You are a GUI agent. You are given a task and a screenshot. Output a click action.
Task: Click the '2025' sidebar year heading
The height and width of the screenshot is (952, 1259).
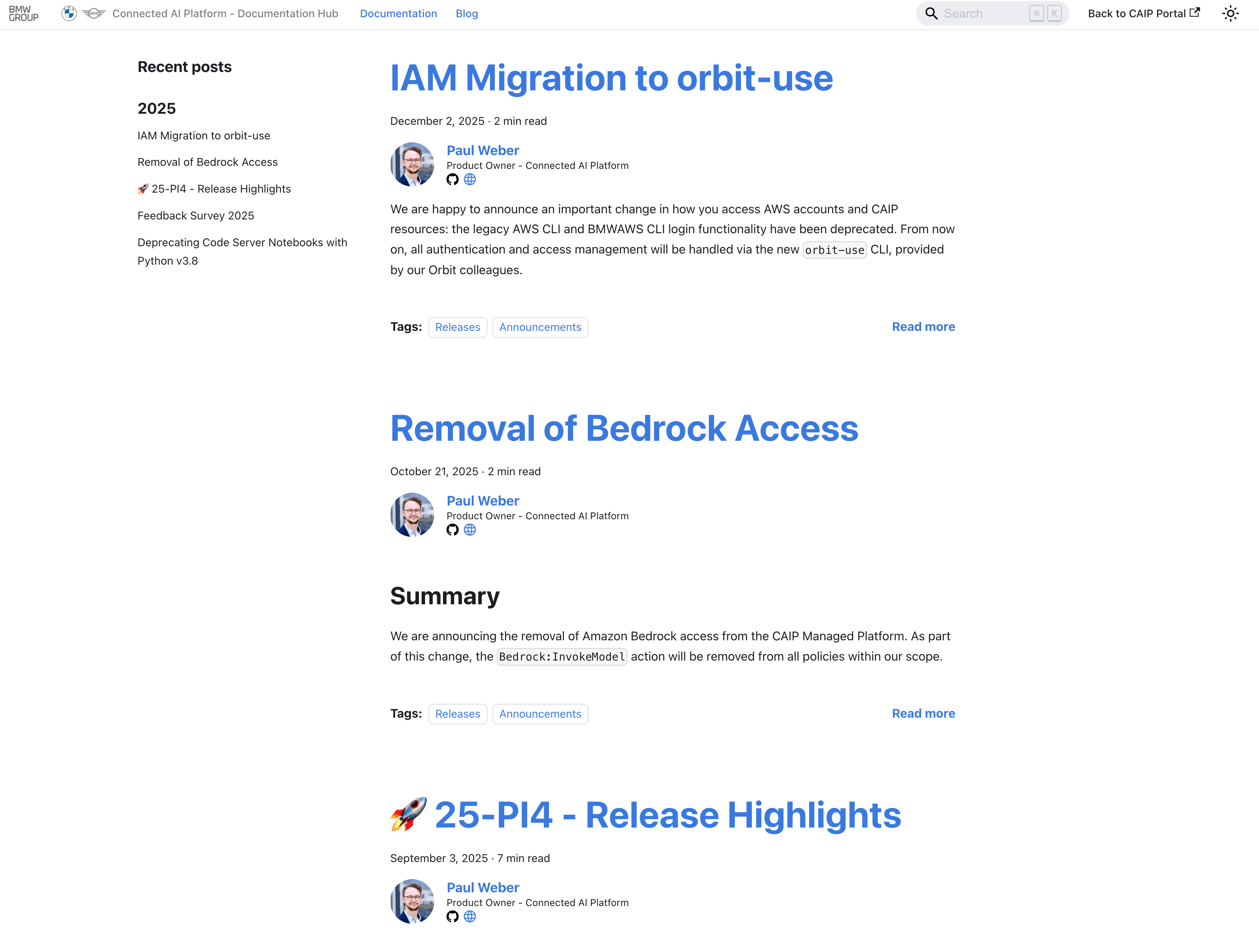(157, 108)
